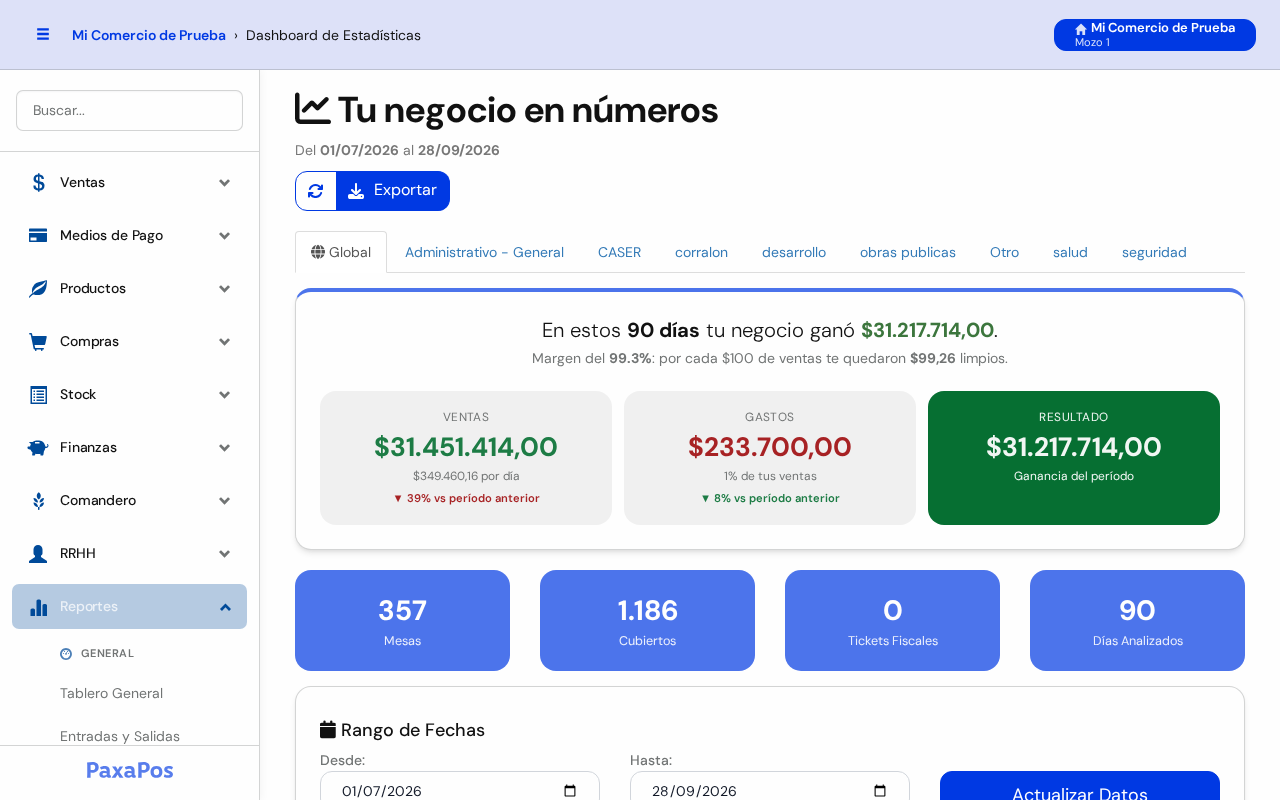Viewport: 1280px width, 800px height.
Task: Focus the Buscar search field
Action: 130,110
